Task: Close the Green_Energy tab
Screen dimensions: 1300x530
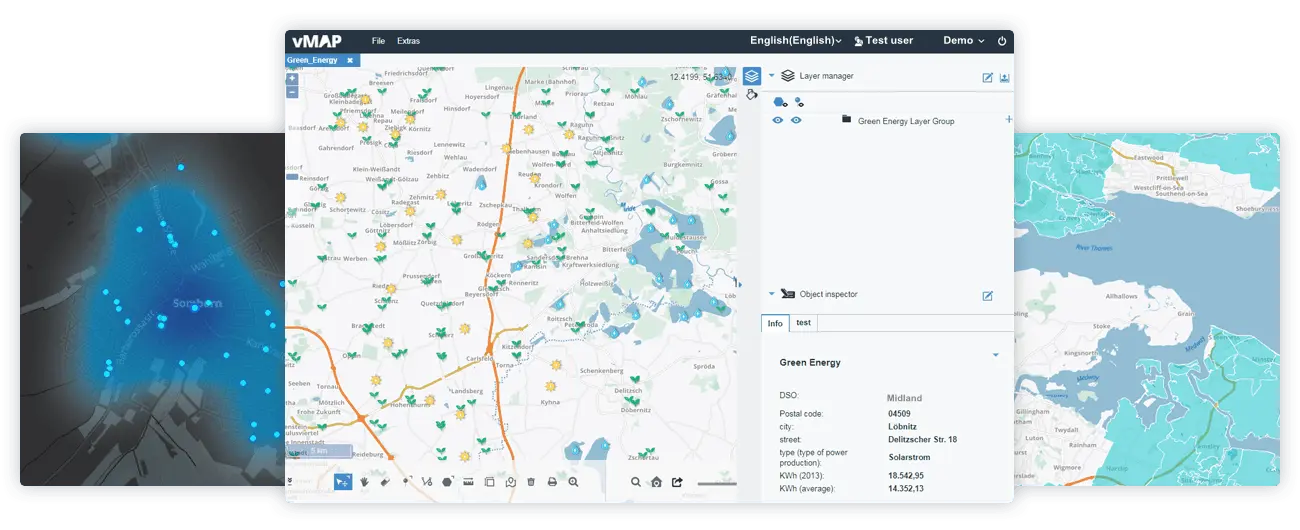Action: (x=350, y=60)
